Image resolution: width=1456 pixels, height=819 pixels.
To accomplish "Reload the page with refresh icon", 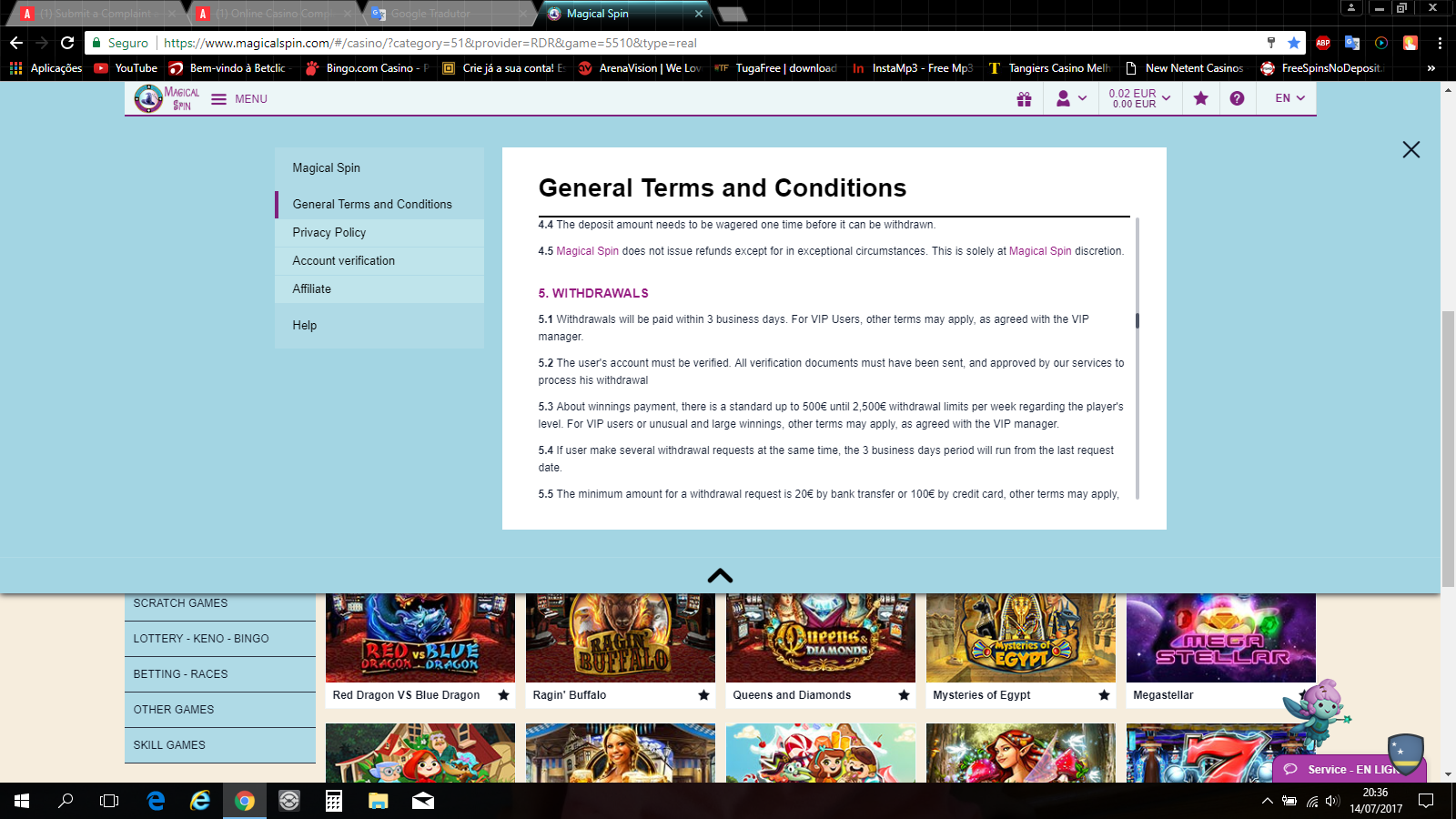I will point(67,43).
